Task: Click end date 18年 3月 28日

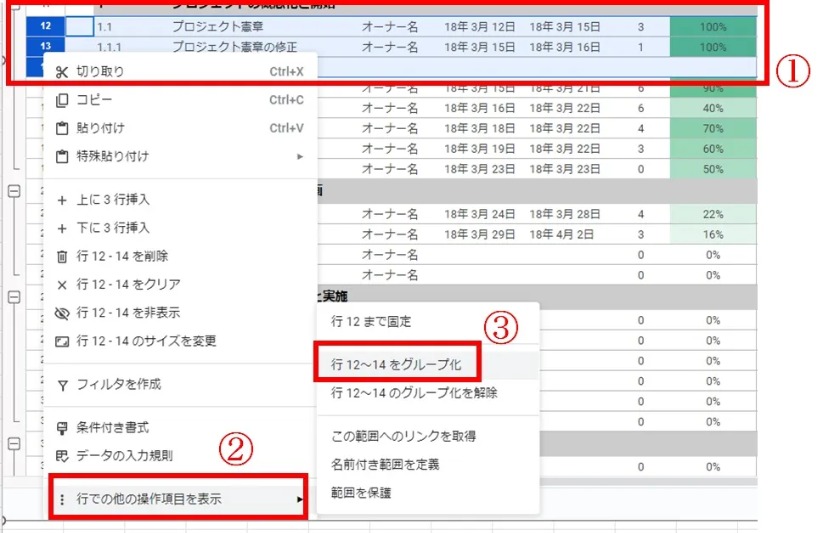Action: coord(565,214)
